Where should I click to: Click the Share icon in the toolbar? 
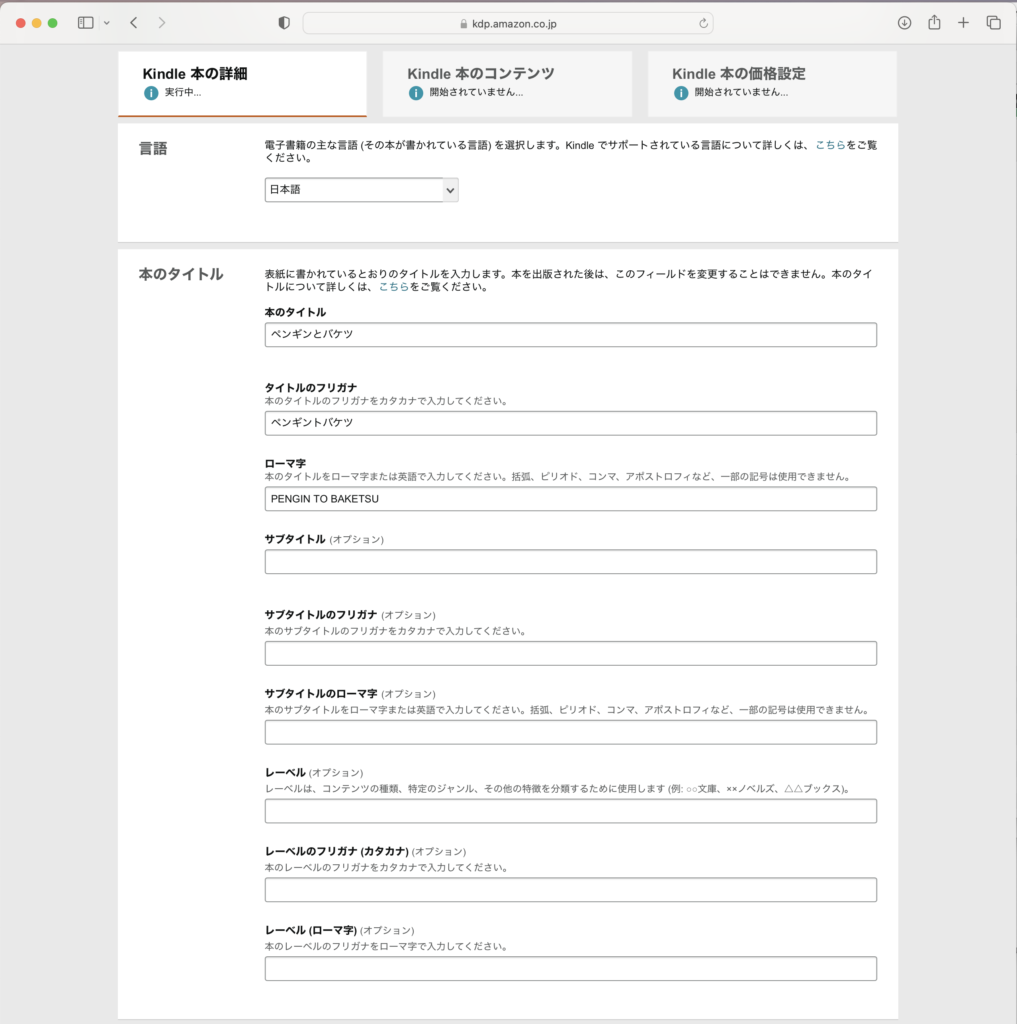[x=934, y=23]
